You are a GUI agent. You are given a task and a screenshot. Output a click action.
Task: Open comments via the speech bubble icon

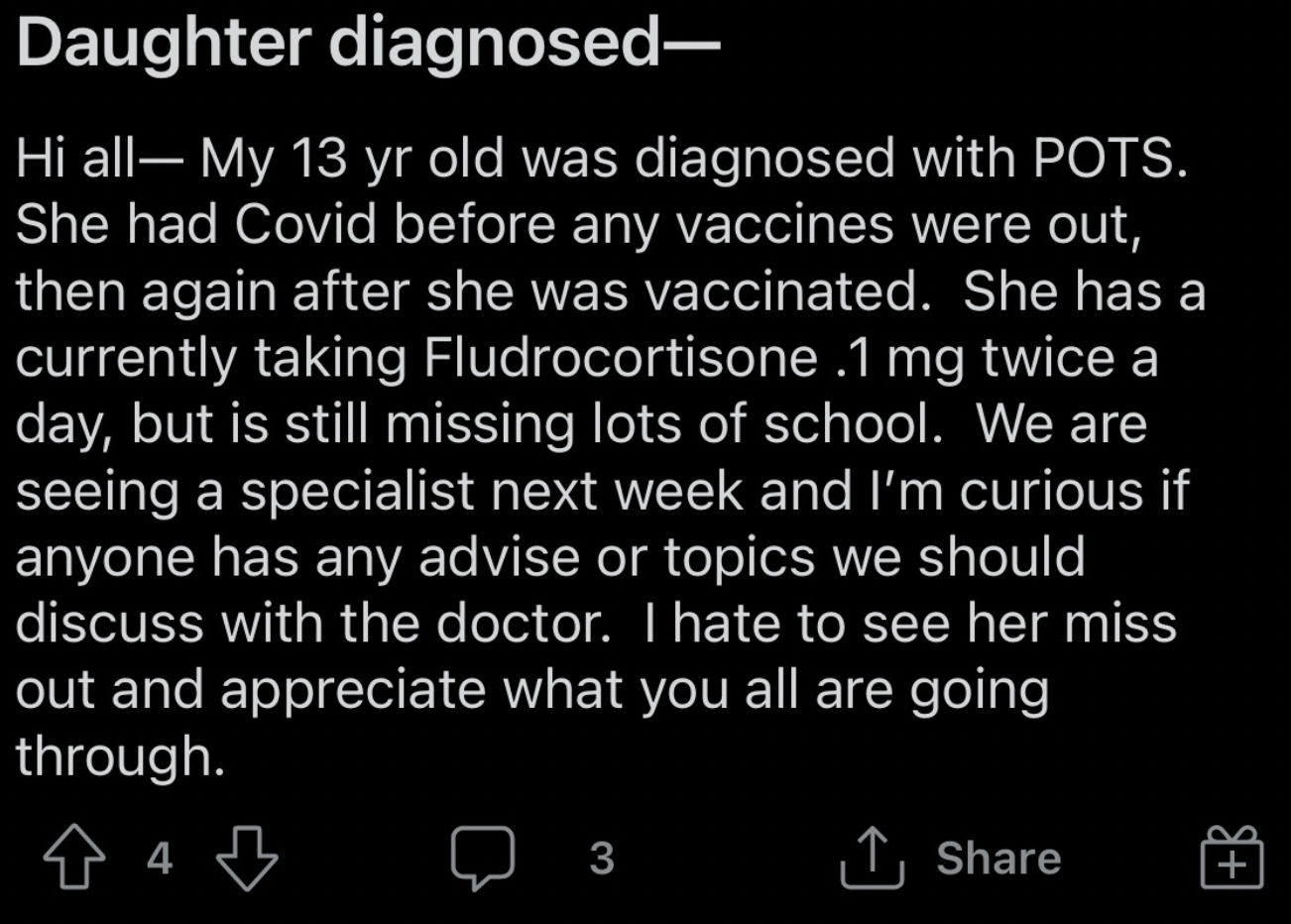coord(483,858)
